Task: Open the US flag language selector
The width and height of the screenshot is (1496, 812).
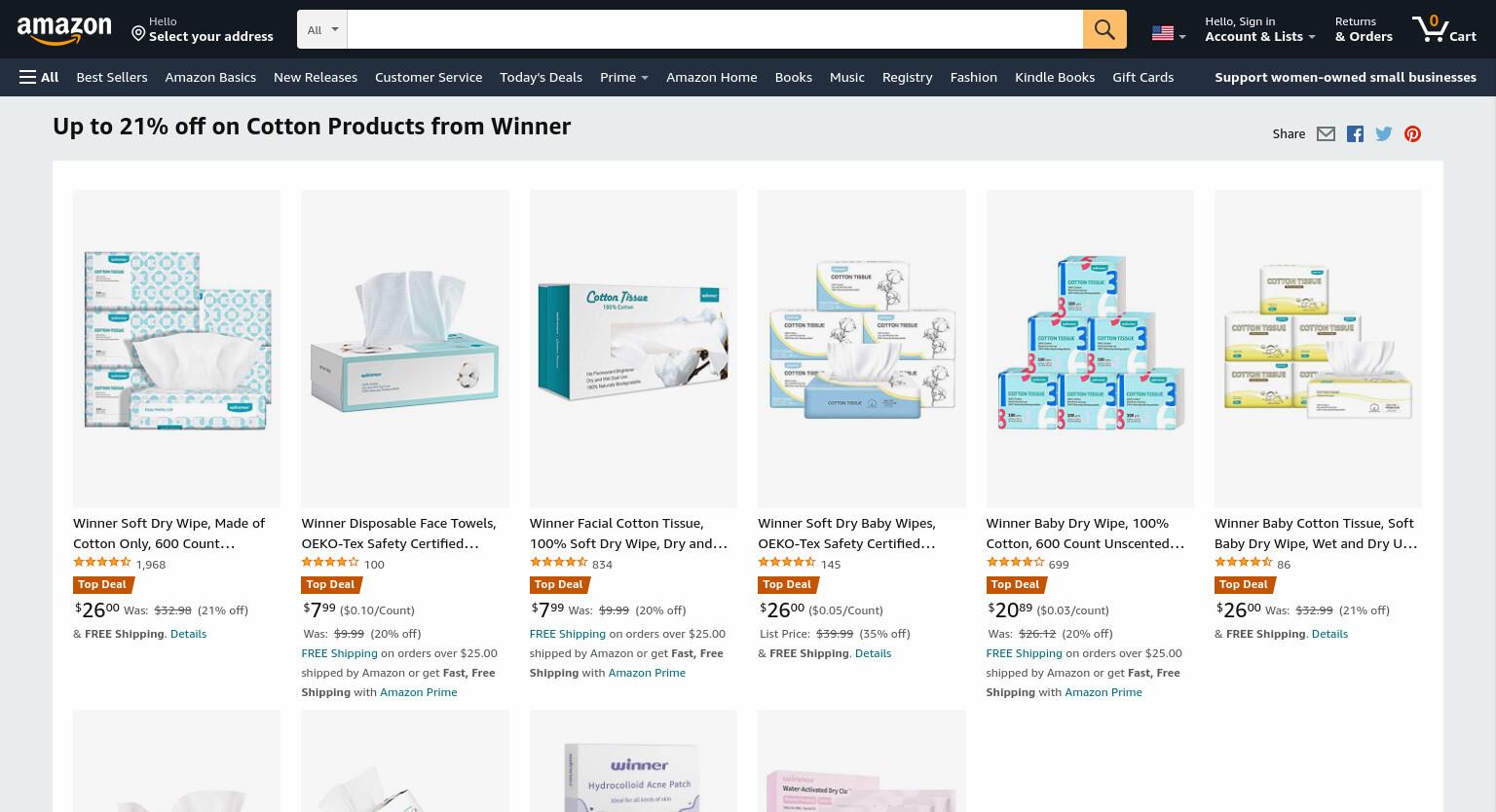Action: pyautogui.click(x=1168, y=33)
